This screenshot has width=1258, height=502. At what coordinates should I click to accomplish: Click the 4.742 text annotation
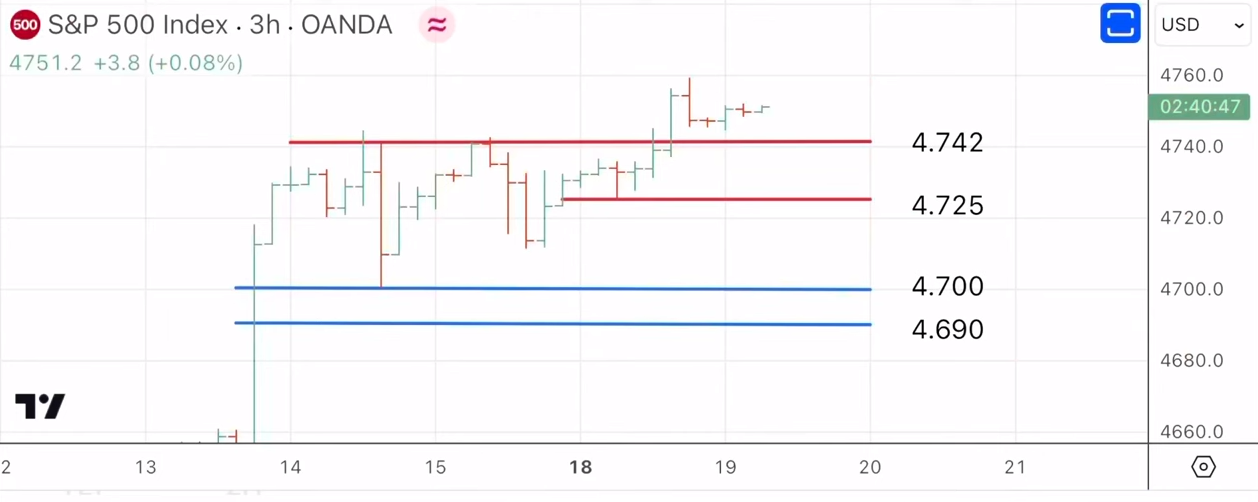947,142
